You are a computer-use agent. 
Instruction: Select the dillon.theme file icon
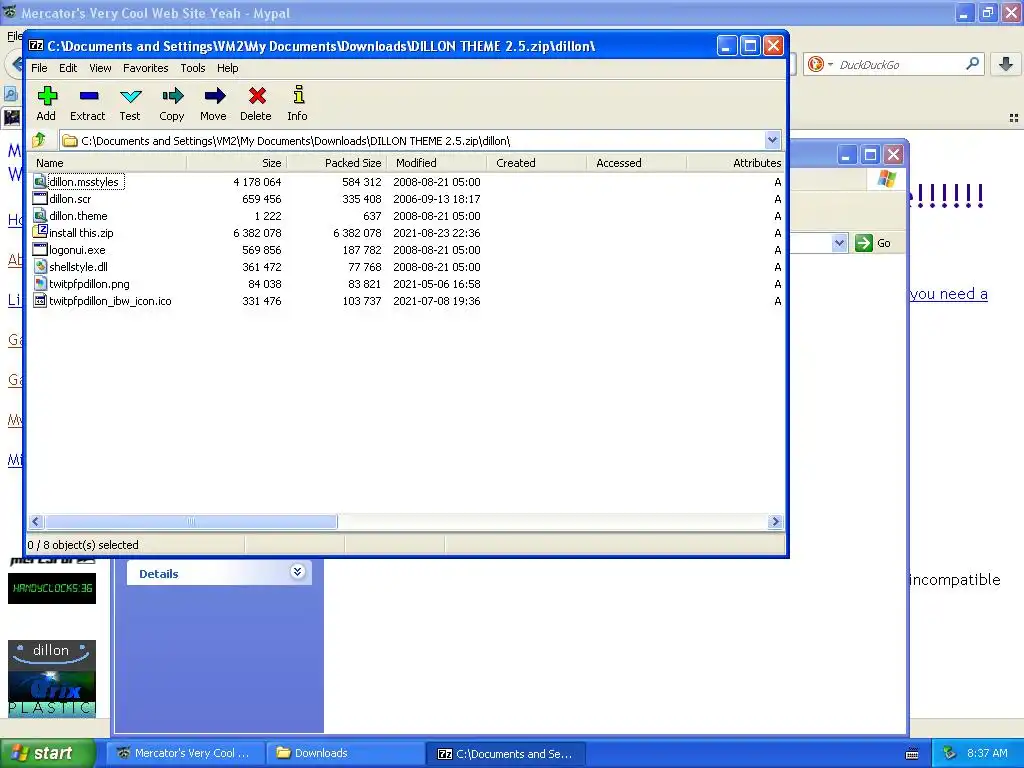(x=40, y=215)
